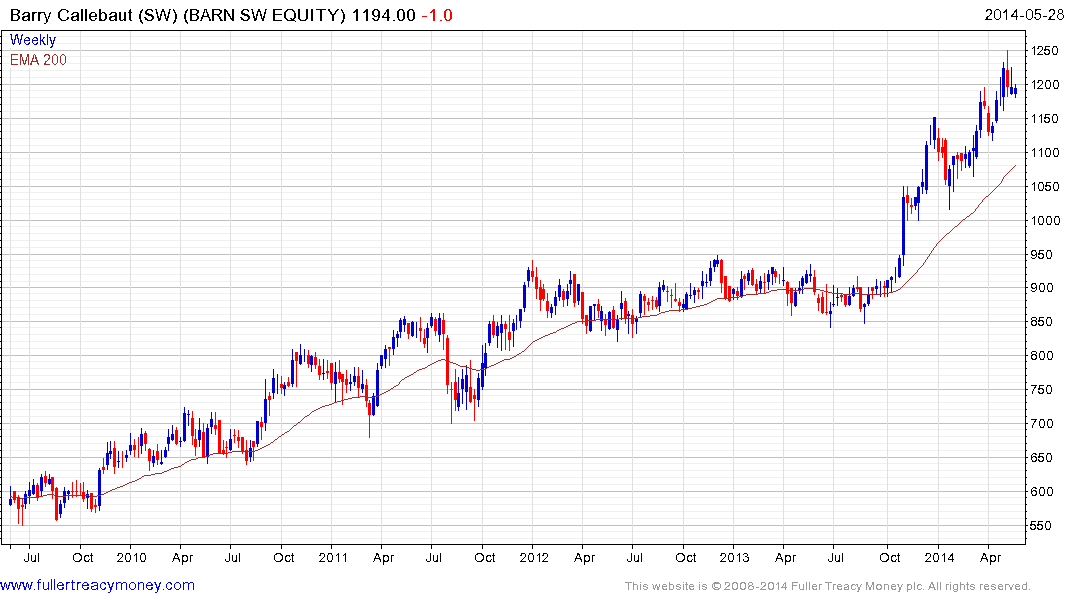Open the www.fullertreacymoney.com link
Image resolution: width=1075 pixels, height=600 pixels.
pyautogui.click(x=97, y=586)
